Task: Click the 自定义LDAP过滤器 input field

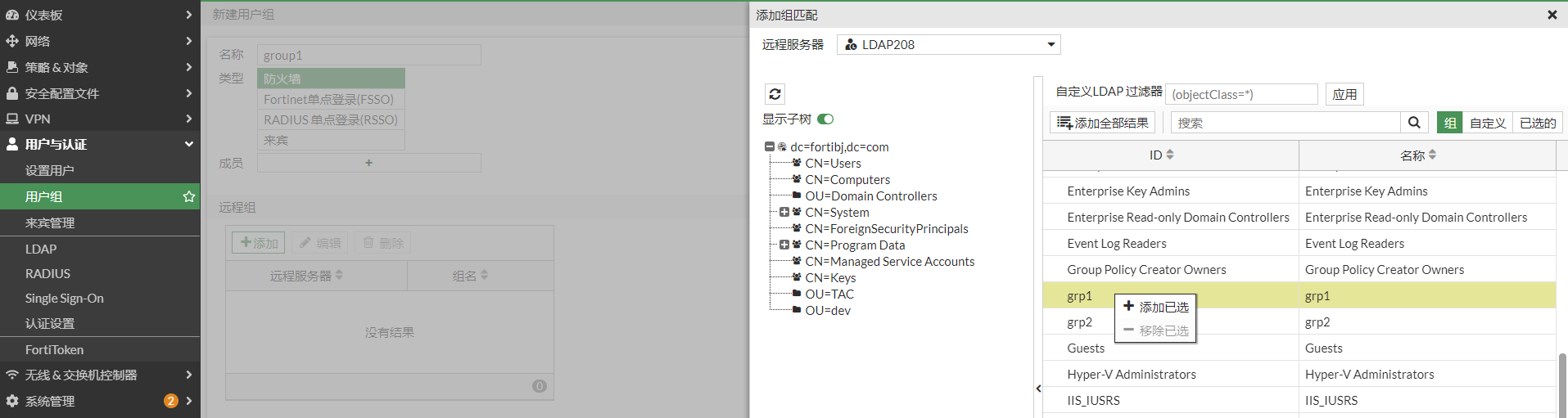Action: (1240, 94)
